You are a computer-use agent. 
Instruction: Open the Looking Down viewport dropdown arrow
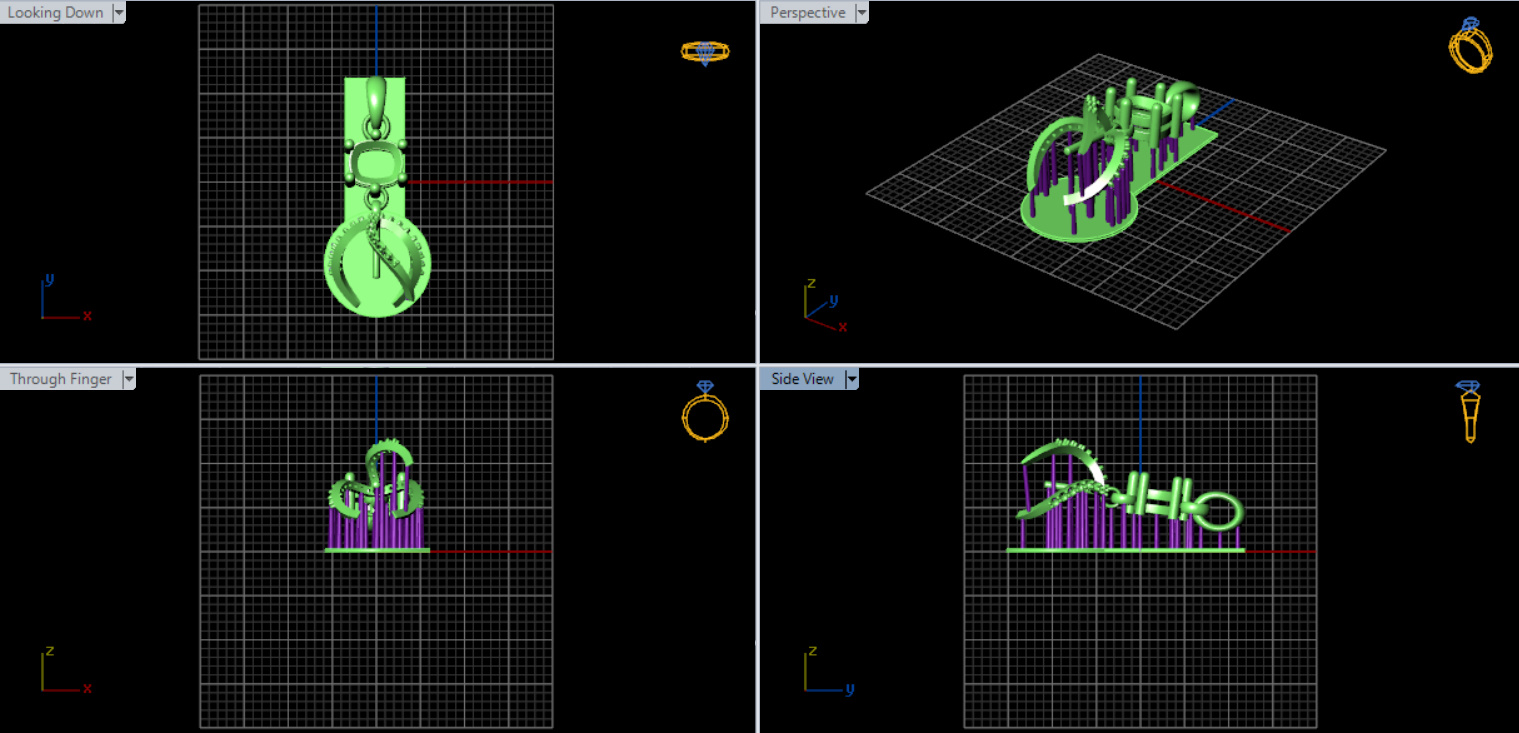pyautogui.click(x=119, y=13)
